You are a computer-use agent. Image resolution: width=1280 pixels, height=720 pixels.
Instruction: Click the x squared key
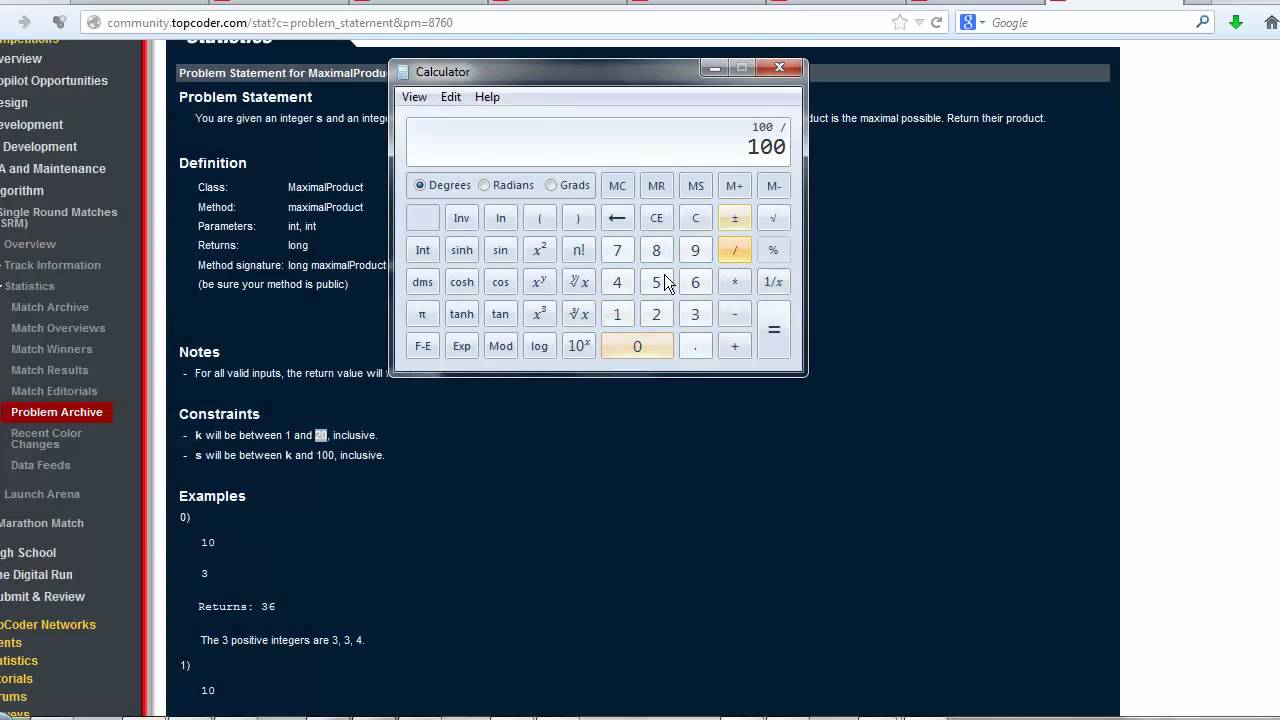pyautogui.click(x=539, y=250)
